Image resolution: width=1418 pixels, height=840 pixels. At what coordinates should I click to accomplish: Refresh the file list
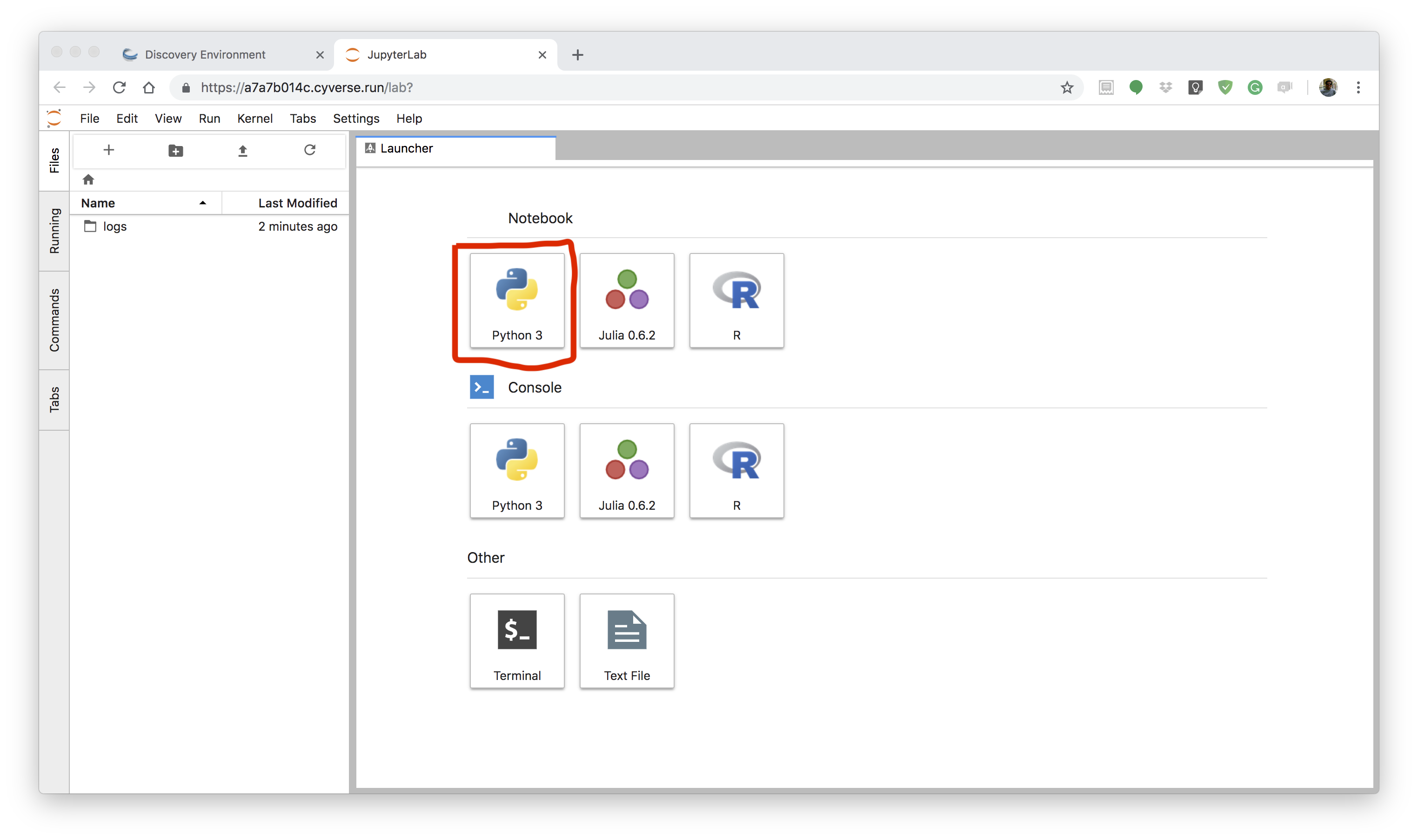[x=310, y=150]
